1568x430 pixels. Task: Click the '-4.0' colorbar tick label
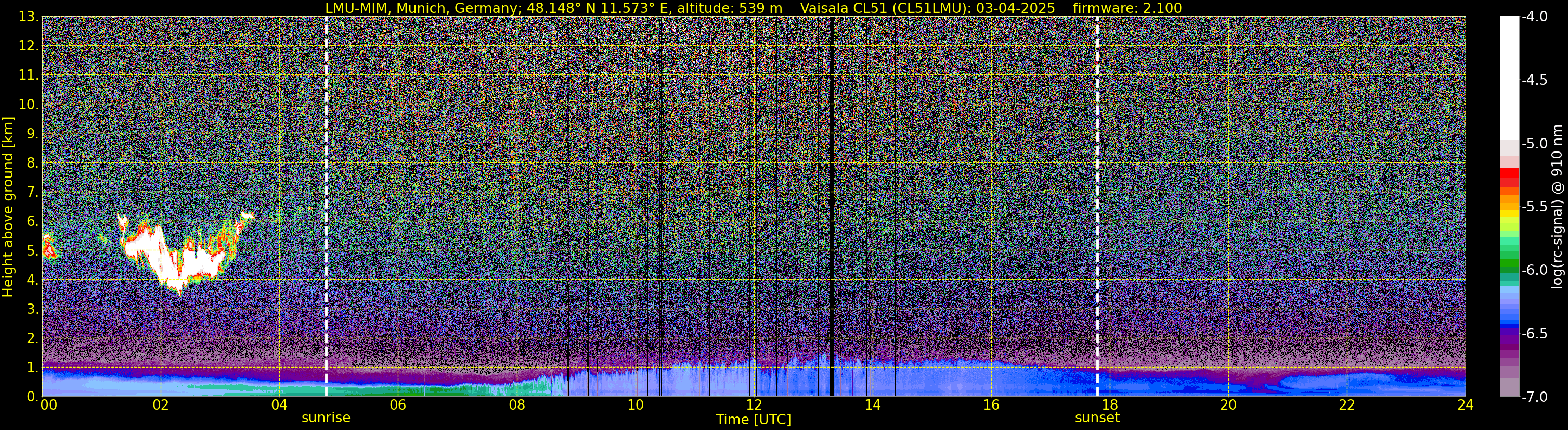coord(1535,17)
